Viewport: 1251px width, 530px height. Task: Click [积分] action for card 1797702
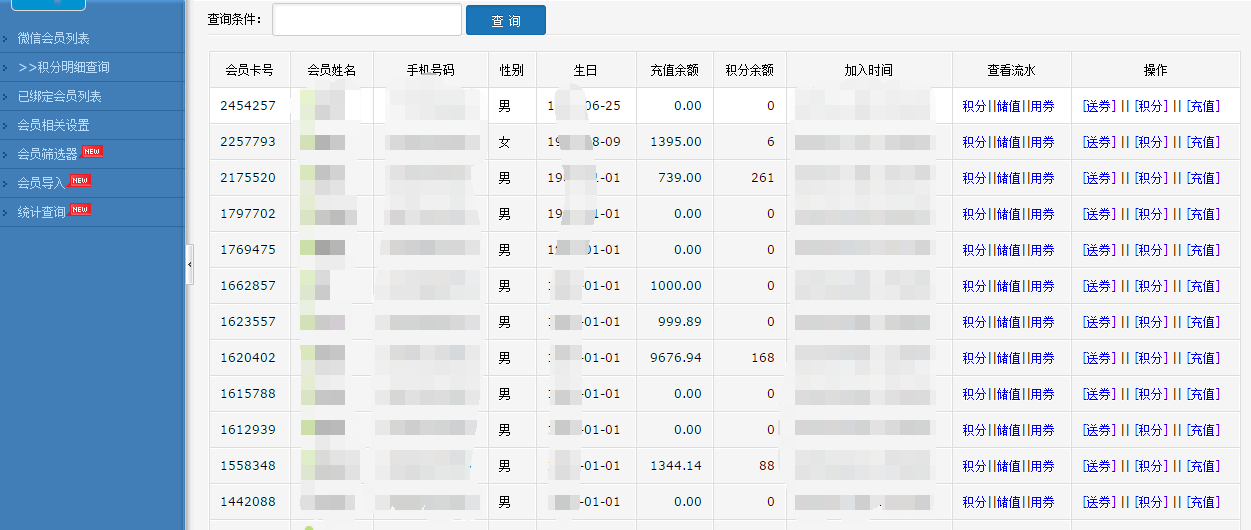1151,214
